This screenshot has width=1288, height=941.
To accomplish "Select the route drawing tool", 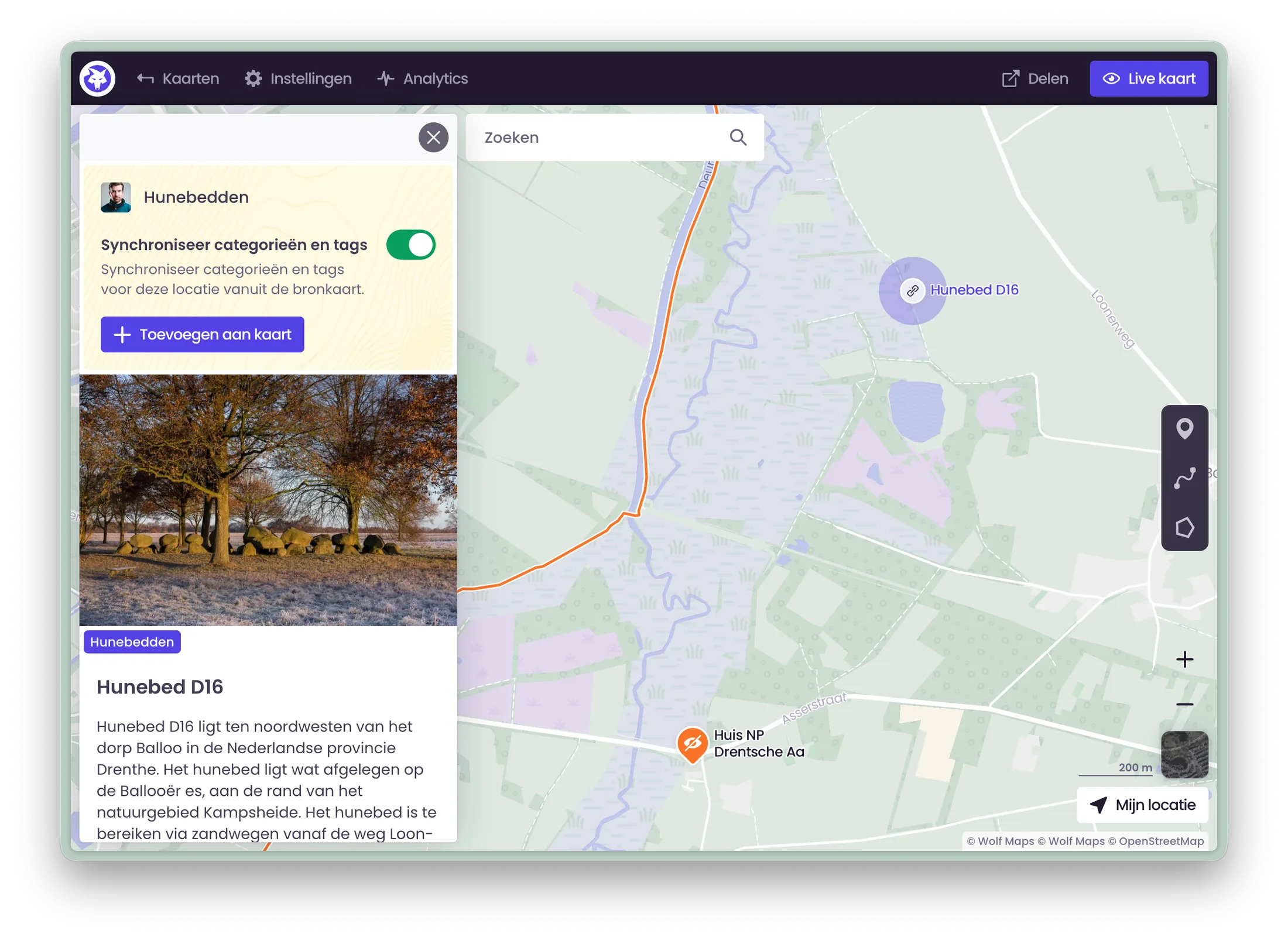I will pos(1186,478).
